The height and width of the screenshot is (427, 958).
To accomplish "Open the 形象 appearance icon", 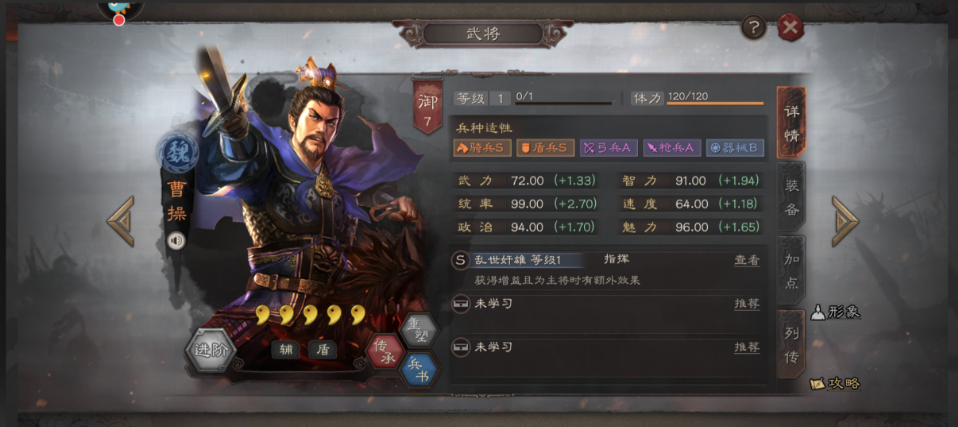I will 835,312.
